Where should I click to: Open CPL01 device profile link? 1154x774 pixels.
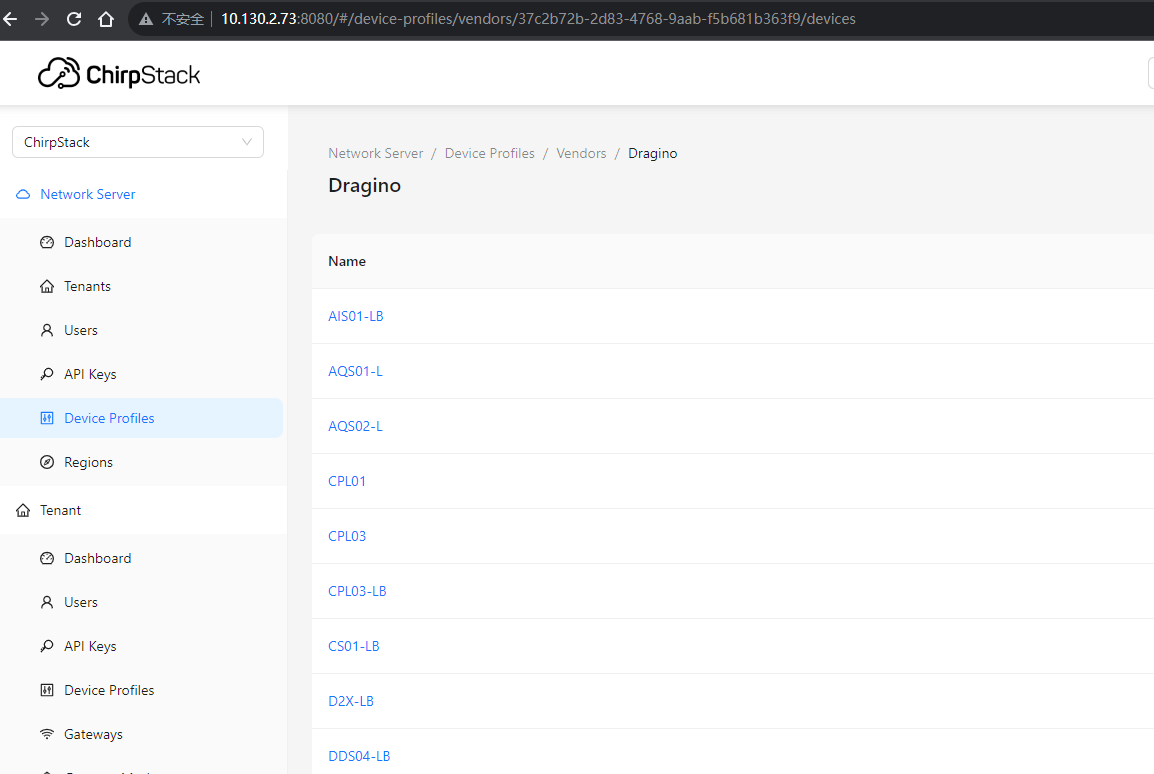(347, 481)
